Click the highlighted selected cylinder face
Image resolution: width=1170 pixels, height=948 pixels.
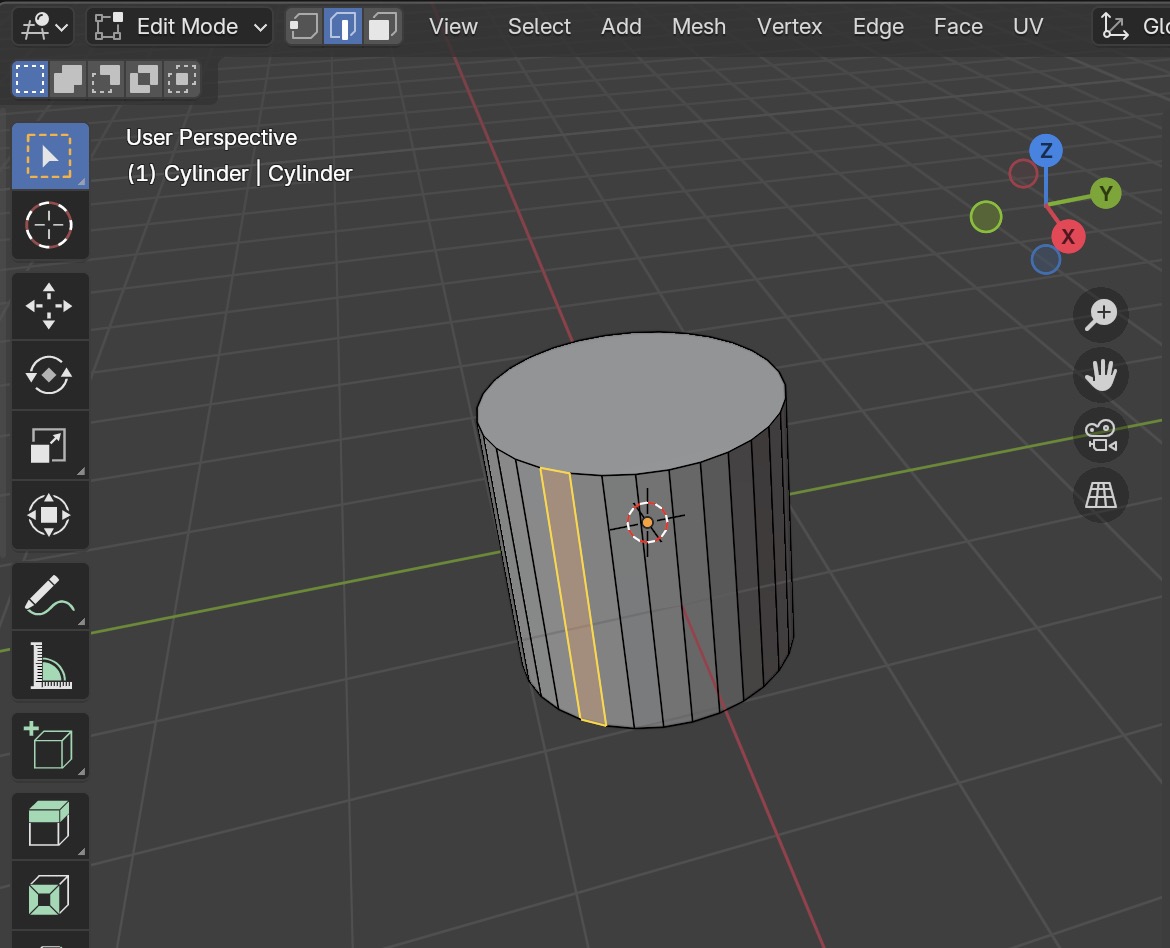(573, 597)
